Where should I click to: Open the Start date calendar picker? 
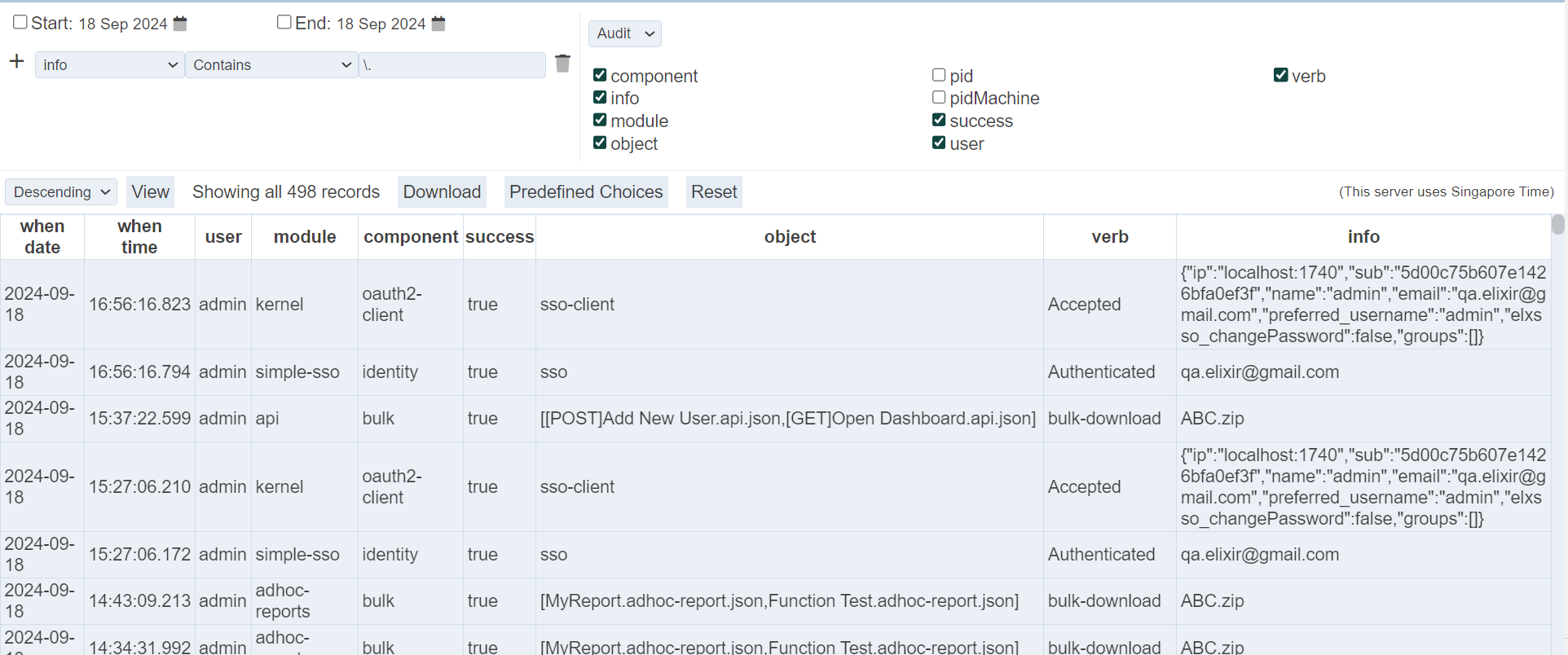(180, 24)
